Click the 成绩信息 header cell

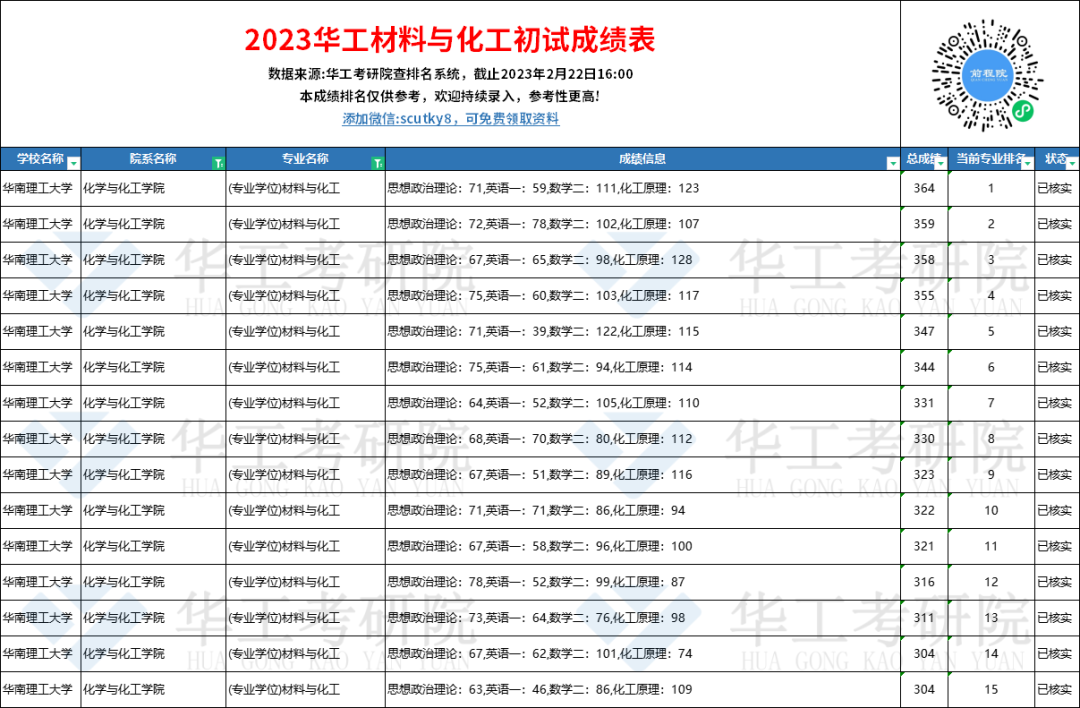(x=643, y=159)
